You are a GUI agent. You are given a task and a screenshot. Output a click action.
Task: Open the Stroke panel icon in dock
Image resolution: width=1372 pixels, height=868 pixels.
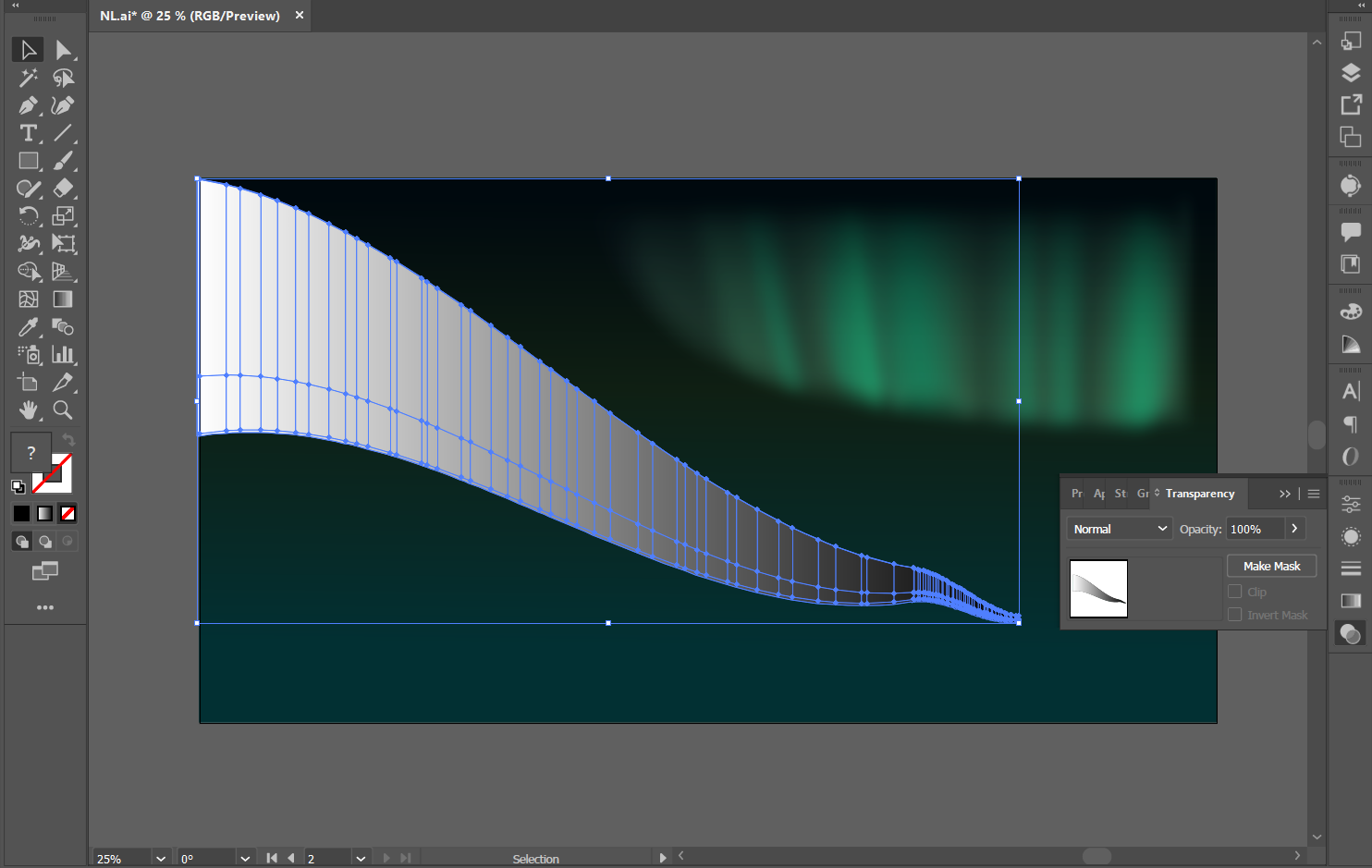(1351, 568)
